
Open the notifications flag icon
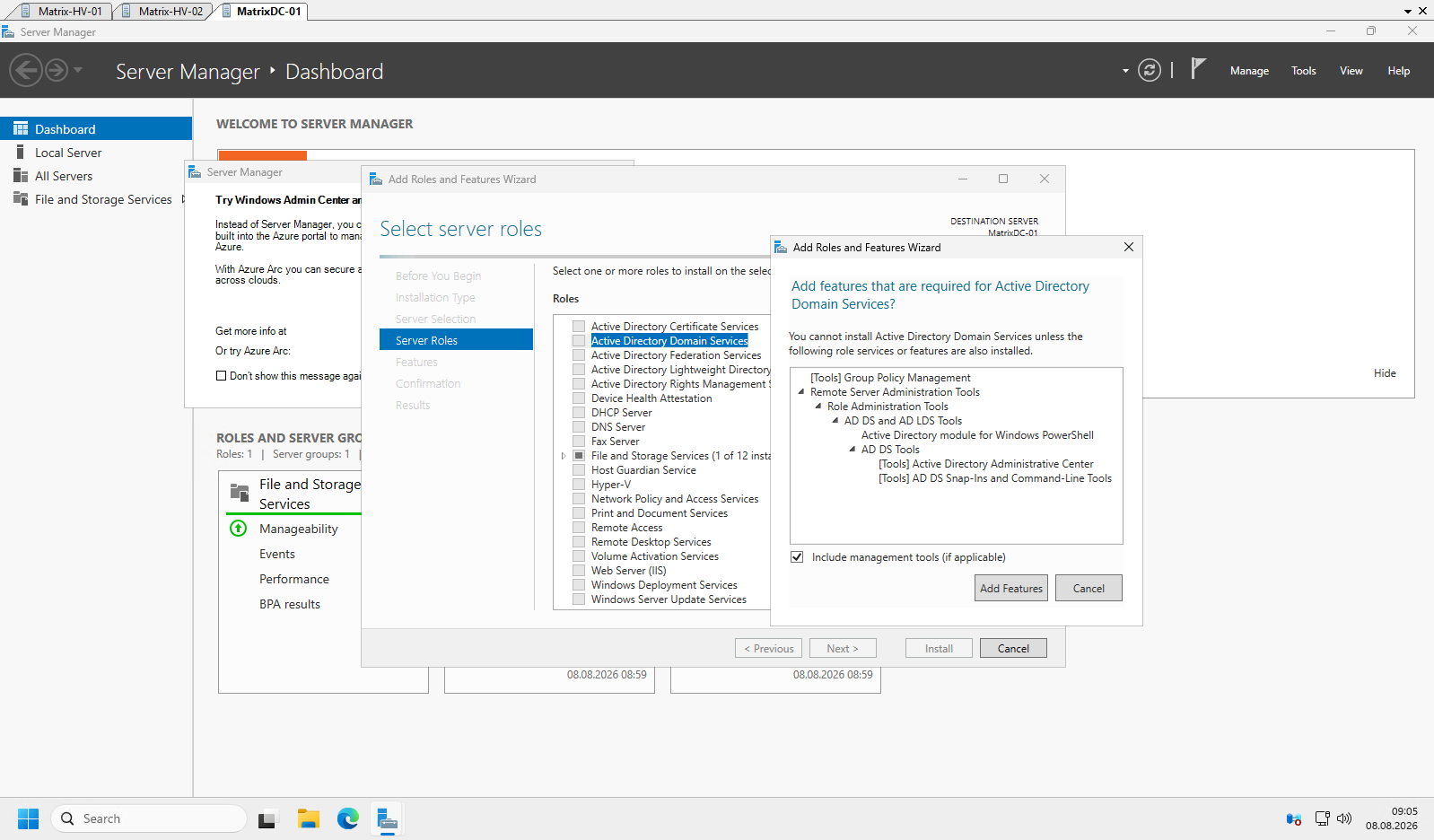tap(1198, 68)
